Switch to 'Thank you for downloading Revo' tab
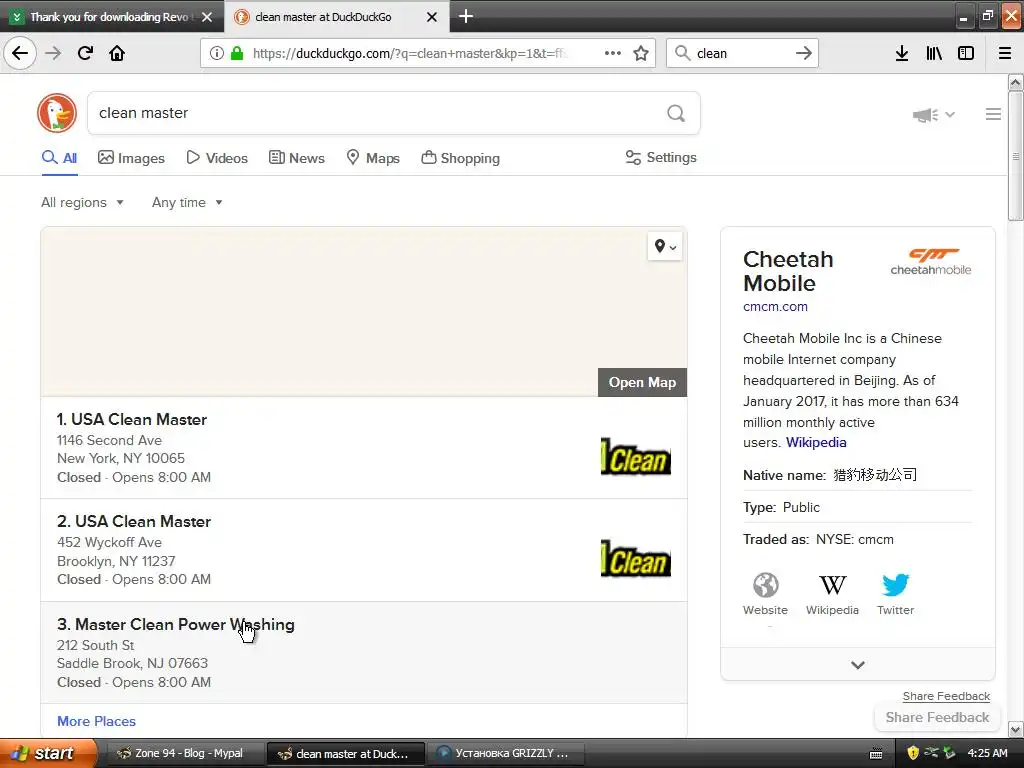This screenshot has width=1024, height=768. [110, 17]
